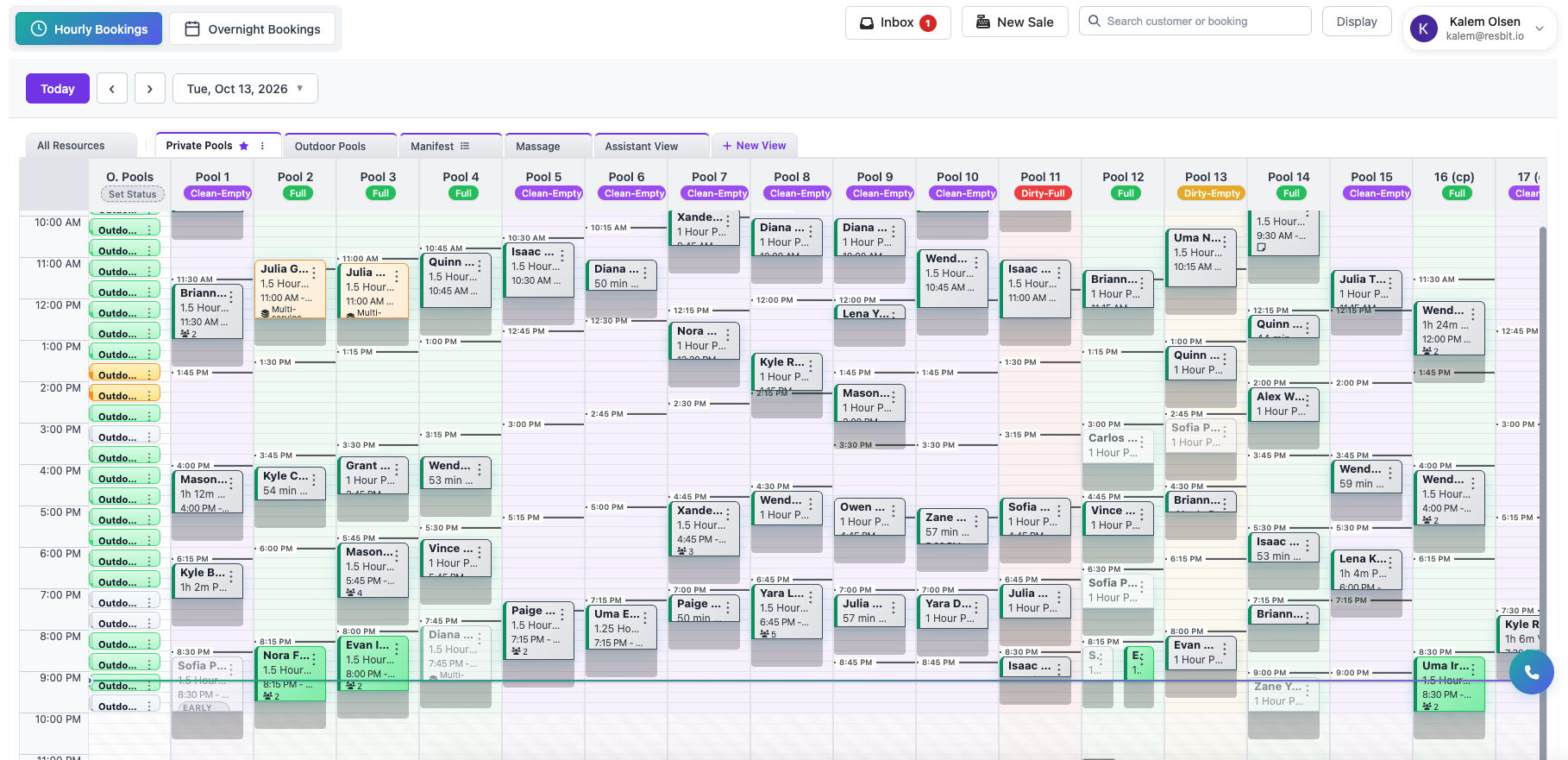Open options for Julia G booking in Pool 2
Screen dimensions: 1568x760
[314, 273]
